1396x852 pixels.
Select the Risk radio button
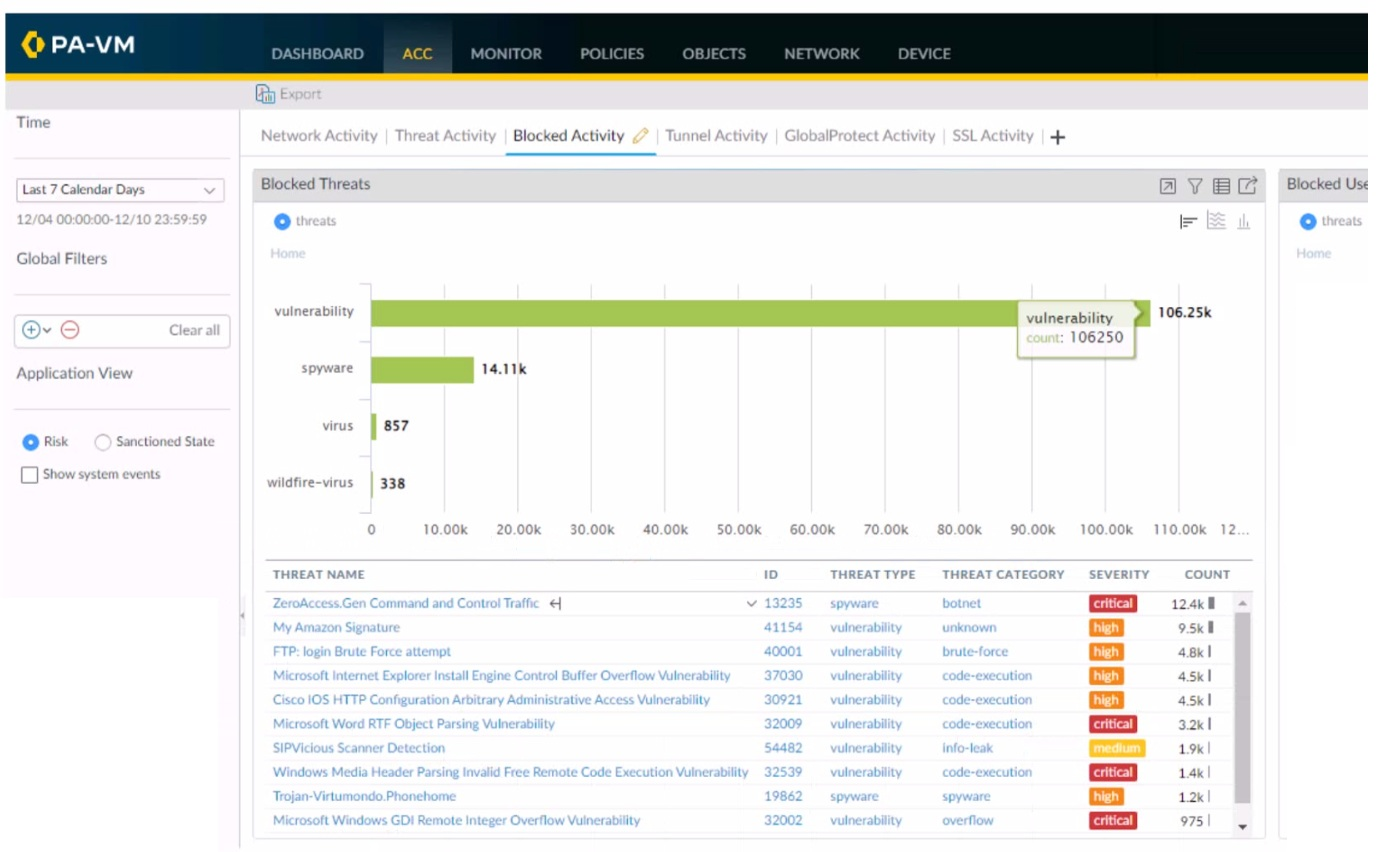[30, 442]
